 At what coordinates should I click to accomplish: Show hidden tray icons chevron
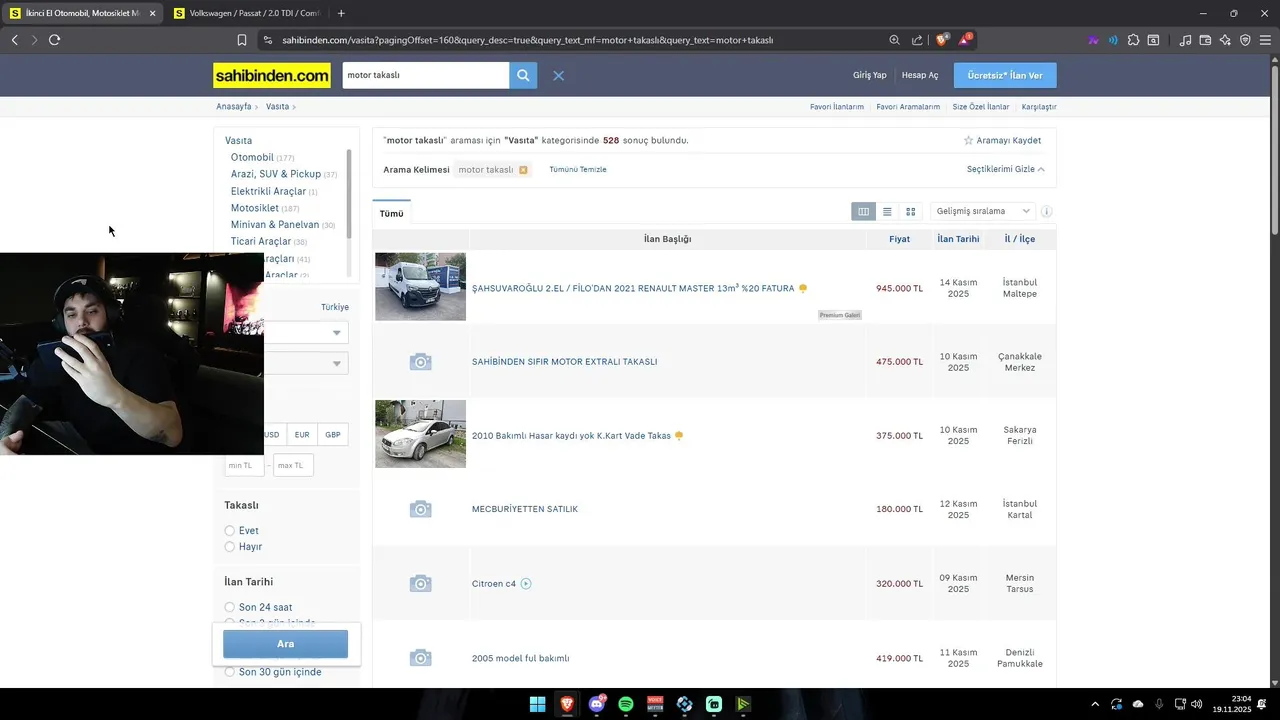click(1095, 704)
